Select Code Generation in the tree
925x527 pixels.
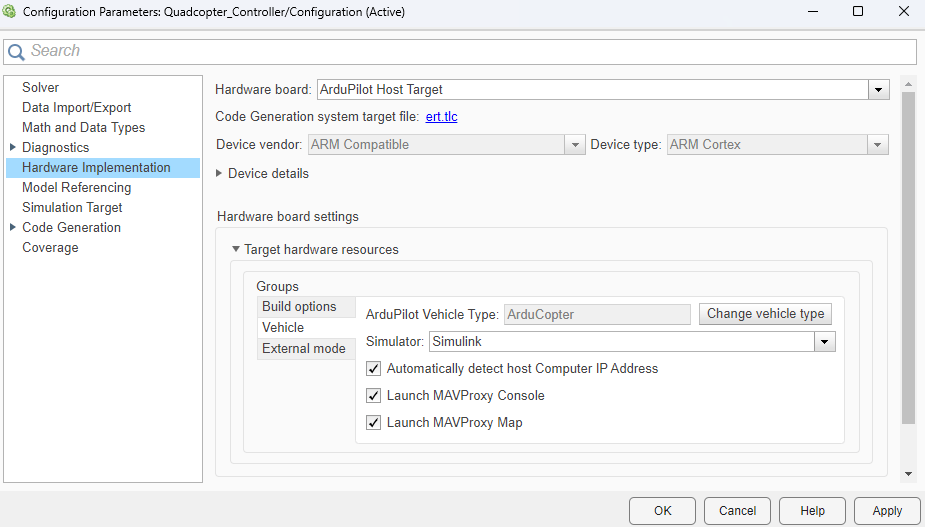click(x=71, y=228)
